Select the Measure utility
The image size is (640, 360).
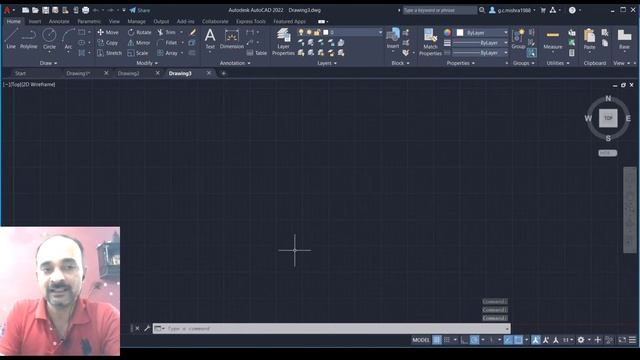[553, 40]
